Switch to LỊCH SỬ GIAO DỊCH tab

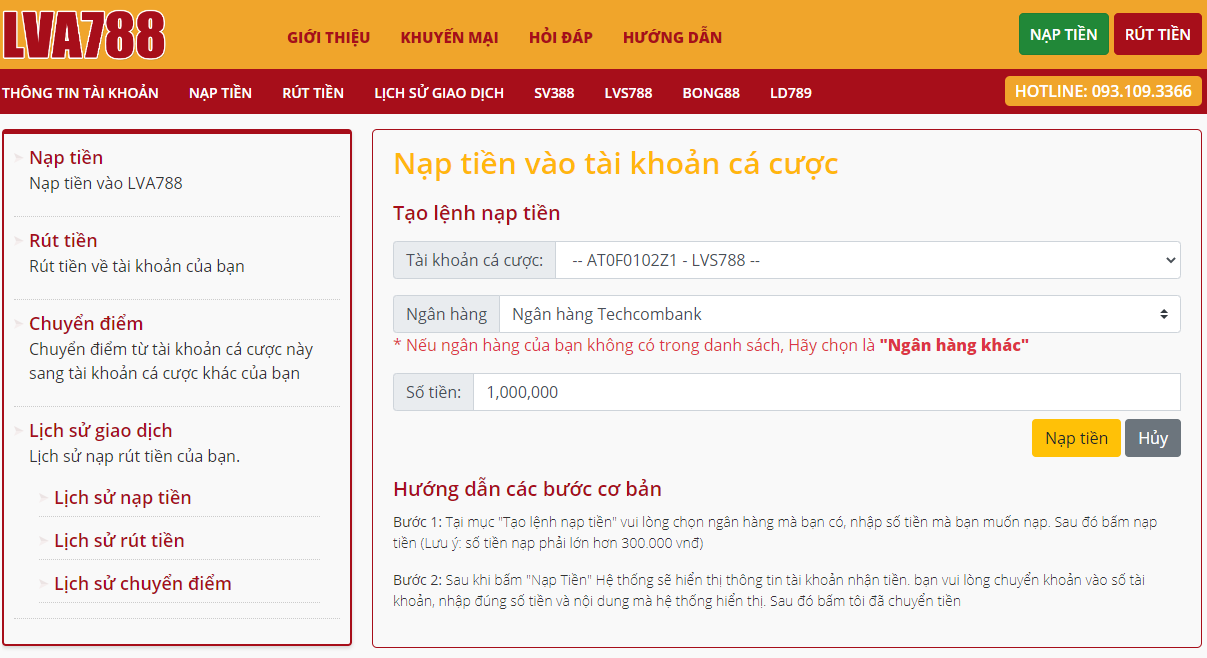(439, 93)
